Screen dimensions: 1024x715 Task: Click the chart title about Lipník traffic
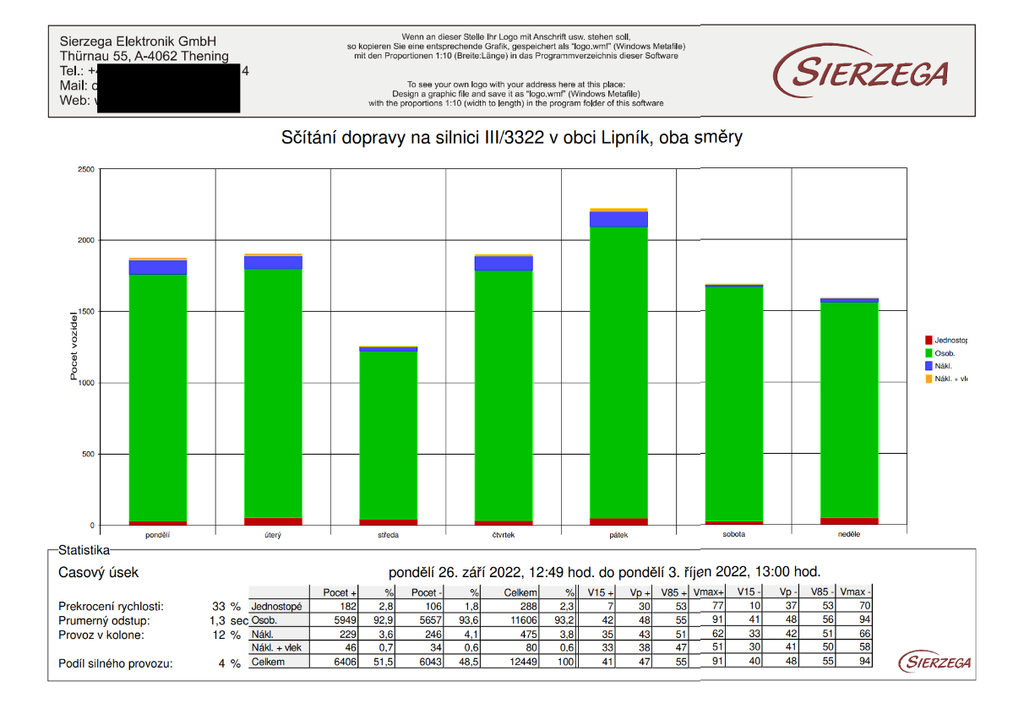pos(511,138)
